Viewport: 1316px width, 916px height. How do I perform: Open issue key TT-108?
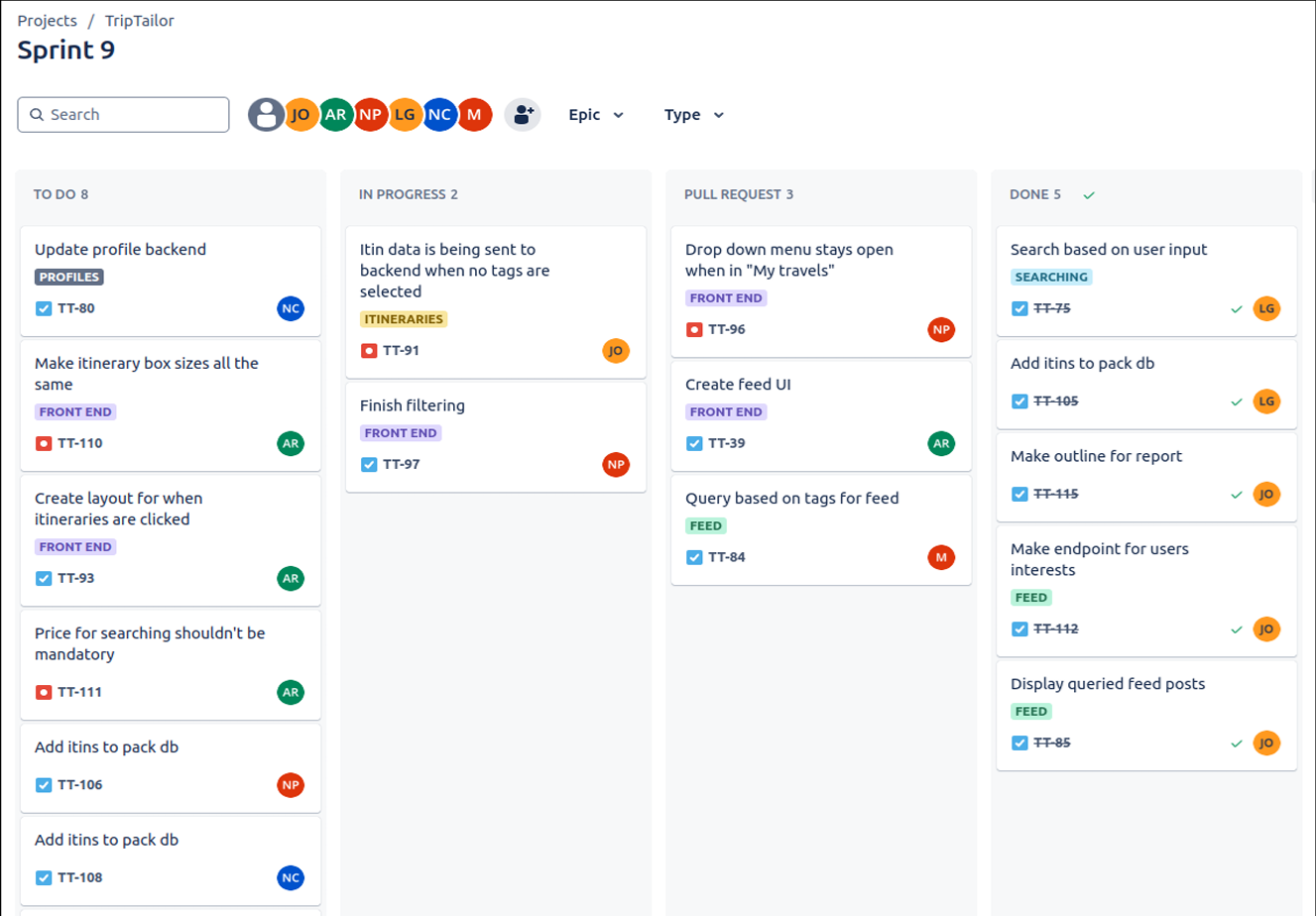pos(79,877)
